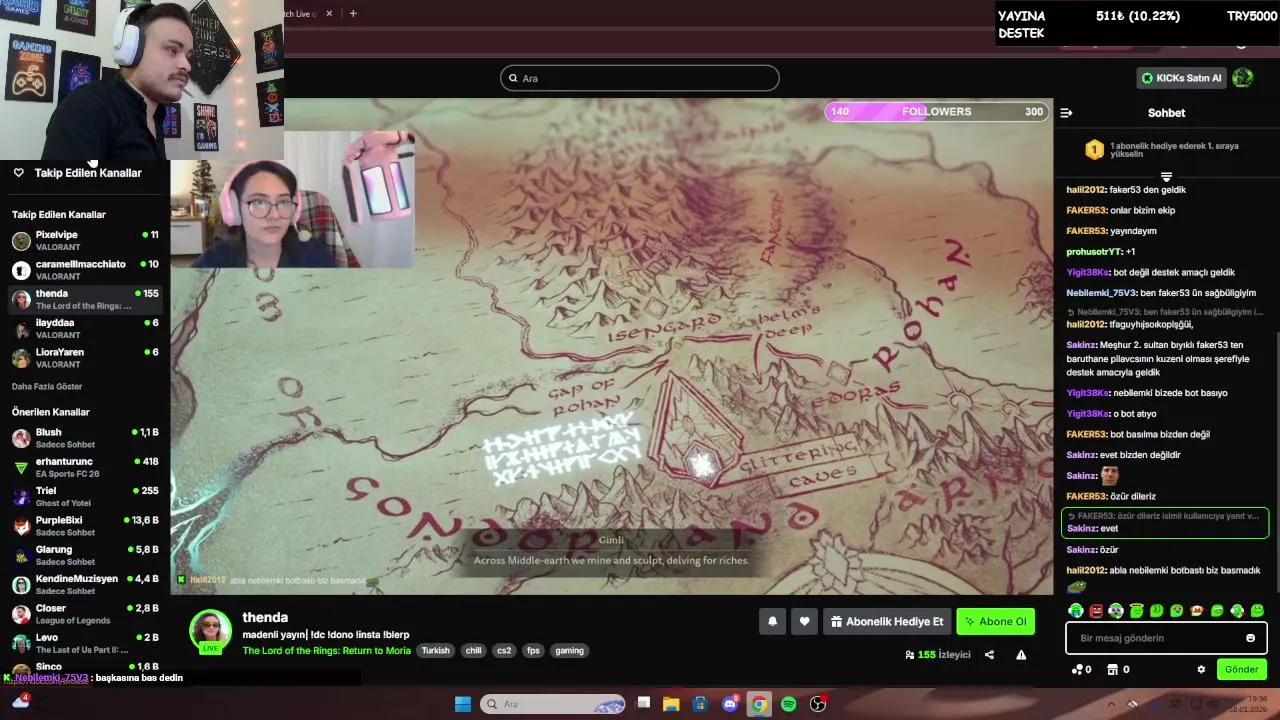Screen dimensions: 1280x720
Task: Click the thenda channel name
Action: pyautogui.click(x=265, y=617)
